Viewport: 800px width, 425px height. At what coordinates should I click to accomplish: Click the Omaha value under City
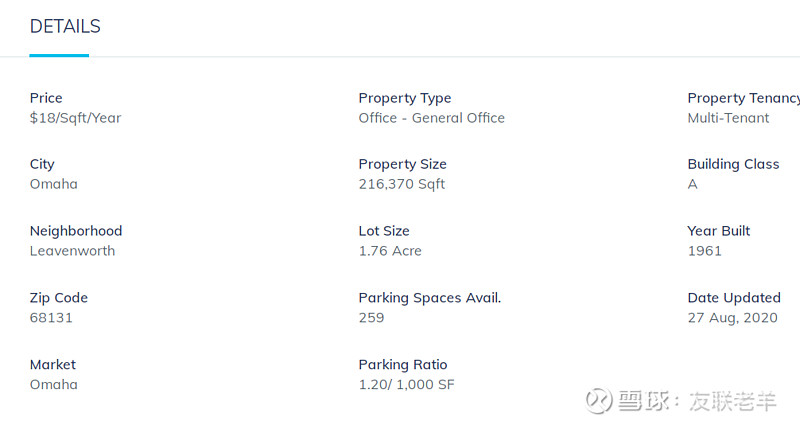53,184
